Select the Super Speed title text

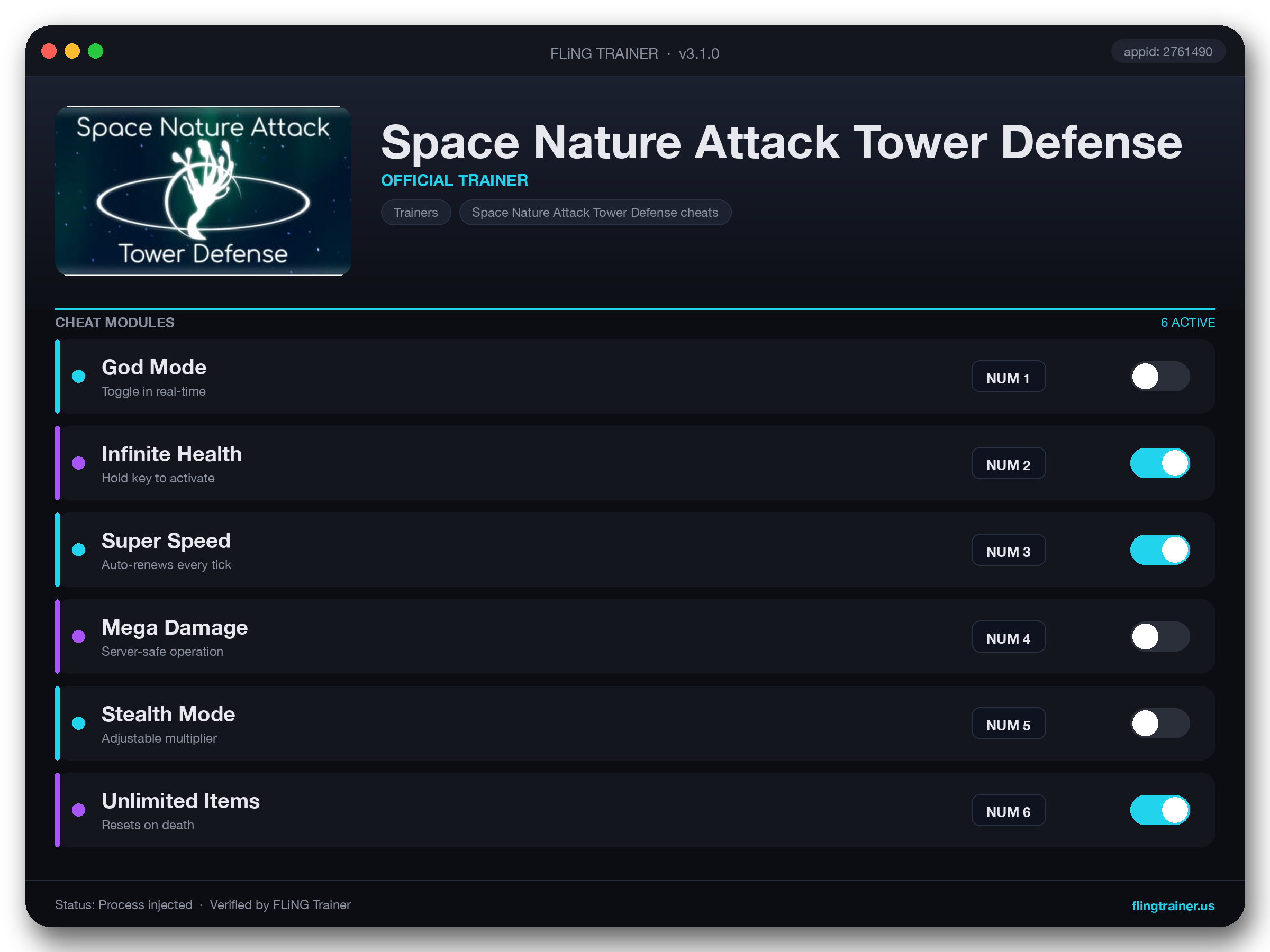point(166,541)
